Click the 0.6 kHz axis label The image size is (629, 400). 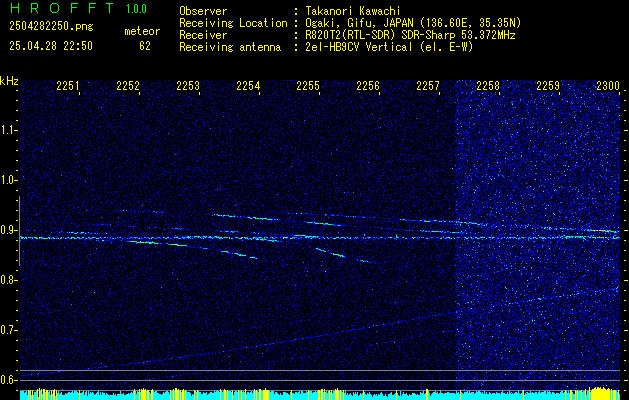(x=8, y=380)
